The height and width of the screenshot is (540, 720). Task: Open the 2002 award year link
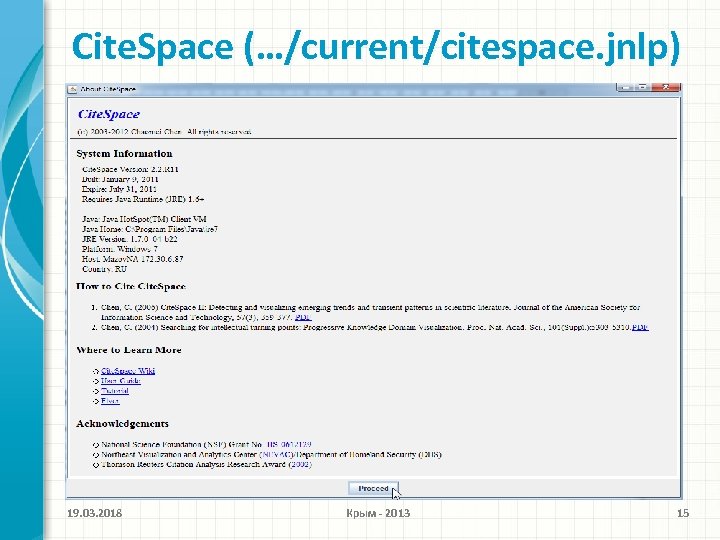coord(300,465)
